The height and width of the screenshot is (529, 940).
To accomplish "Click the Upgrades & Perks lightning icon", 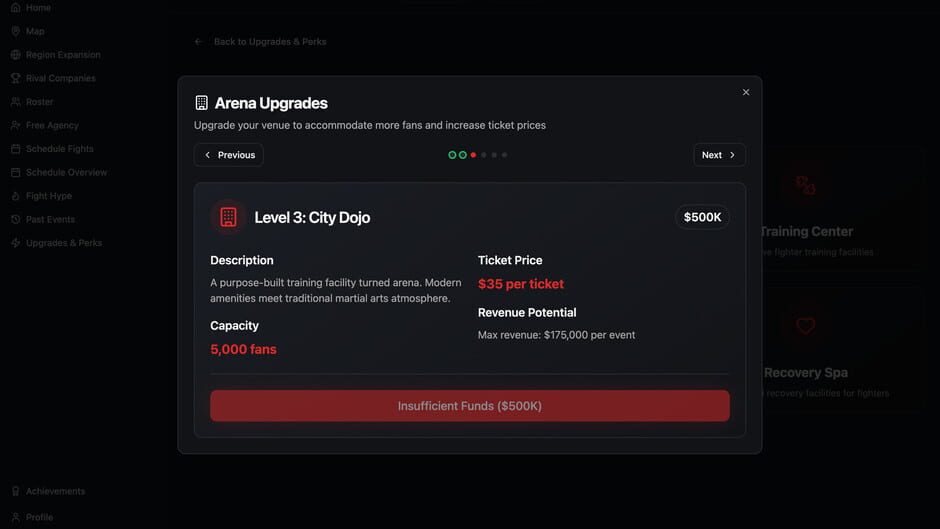I will (15, 243).
